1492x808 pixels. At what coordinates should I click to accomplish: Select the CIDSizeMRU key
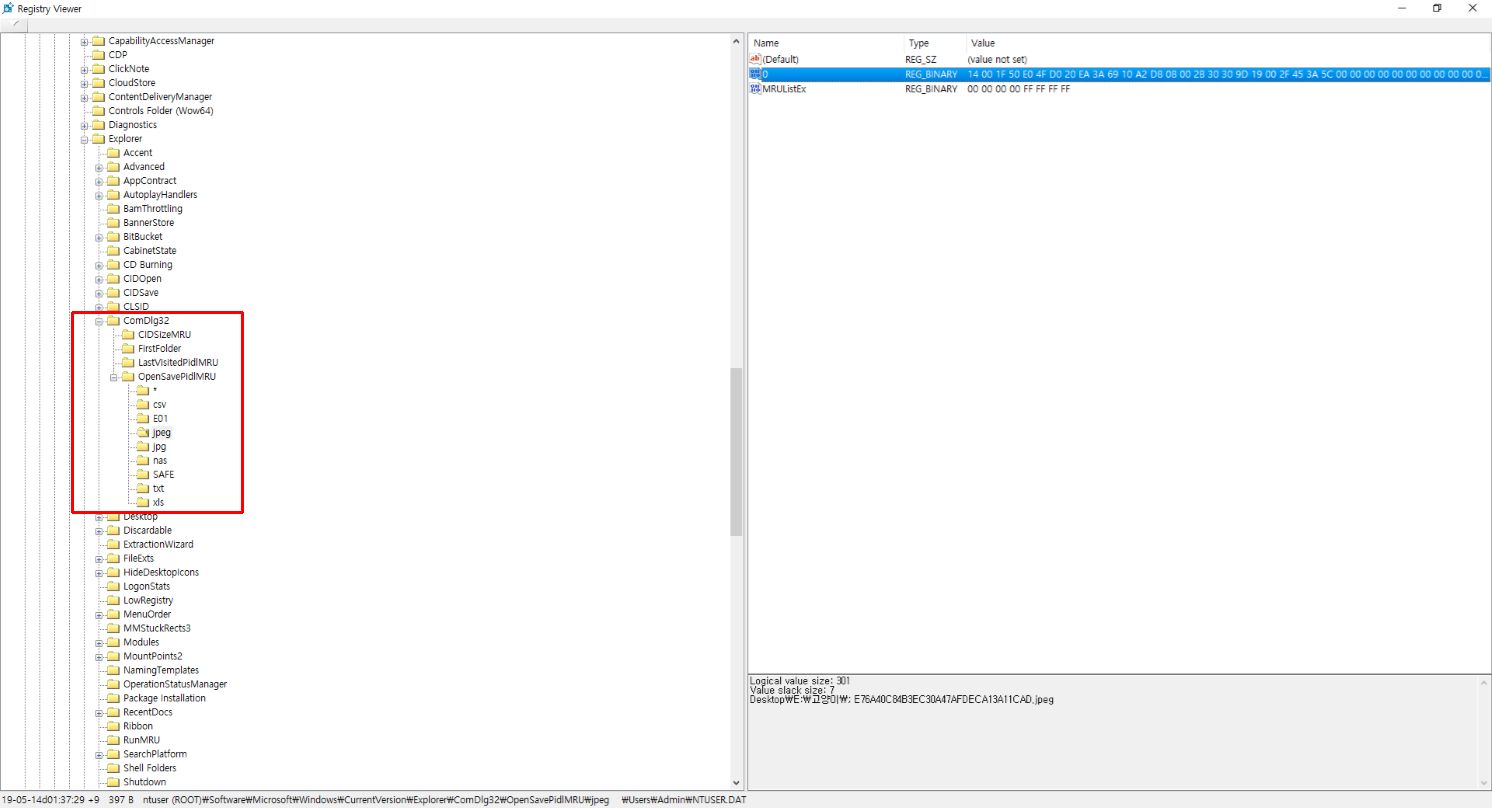tap(164, 335)
